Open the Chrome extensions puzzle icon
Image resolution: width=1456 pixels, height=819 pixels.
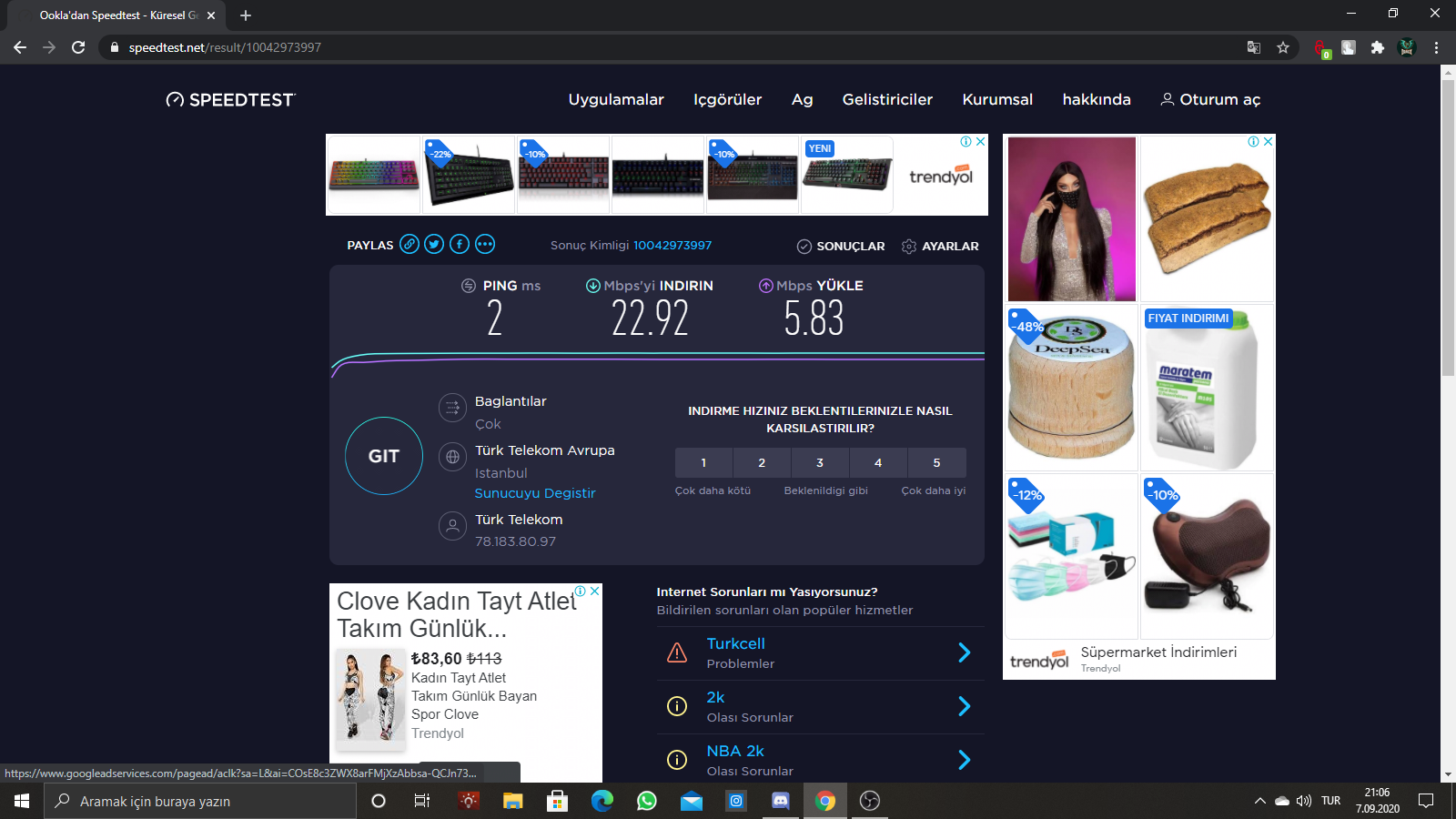(x=1378, y=47)
